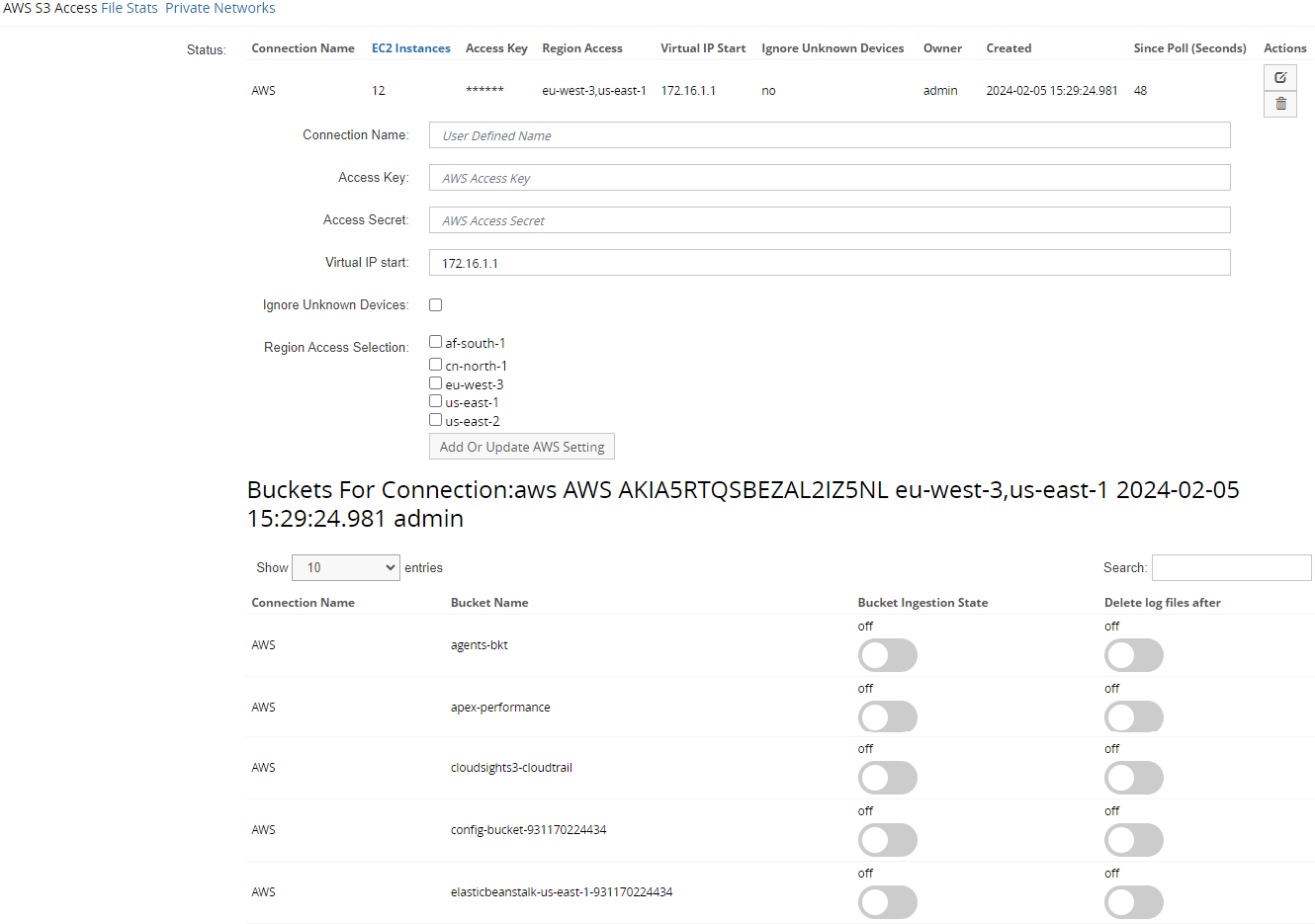
Task: Tick the eu-west-3 region checkbox
Action: pyautogui.click(x=435, y=383)
